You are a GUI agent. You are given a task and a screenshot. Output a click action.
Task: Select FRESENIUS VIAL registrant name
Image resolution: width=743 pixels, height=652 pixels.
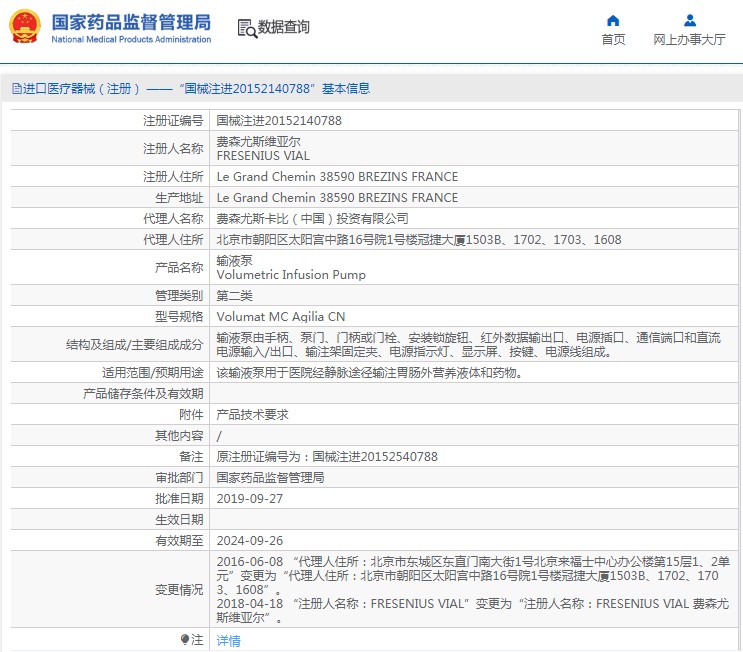(x=263, y=156)
